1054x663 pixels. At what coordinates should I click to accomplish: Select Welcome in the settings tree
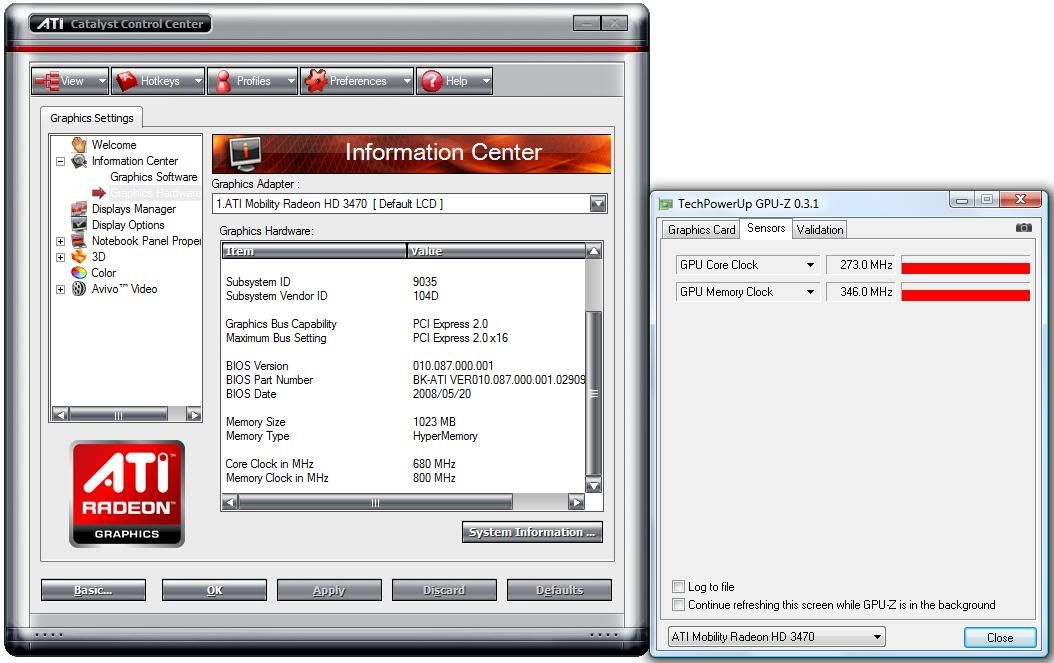click(x=114, y=145)
